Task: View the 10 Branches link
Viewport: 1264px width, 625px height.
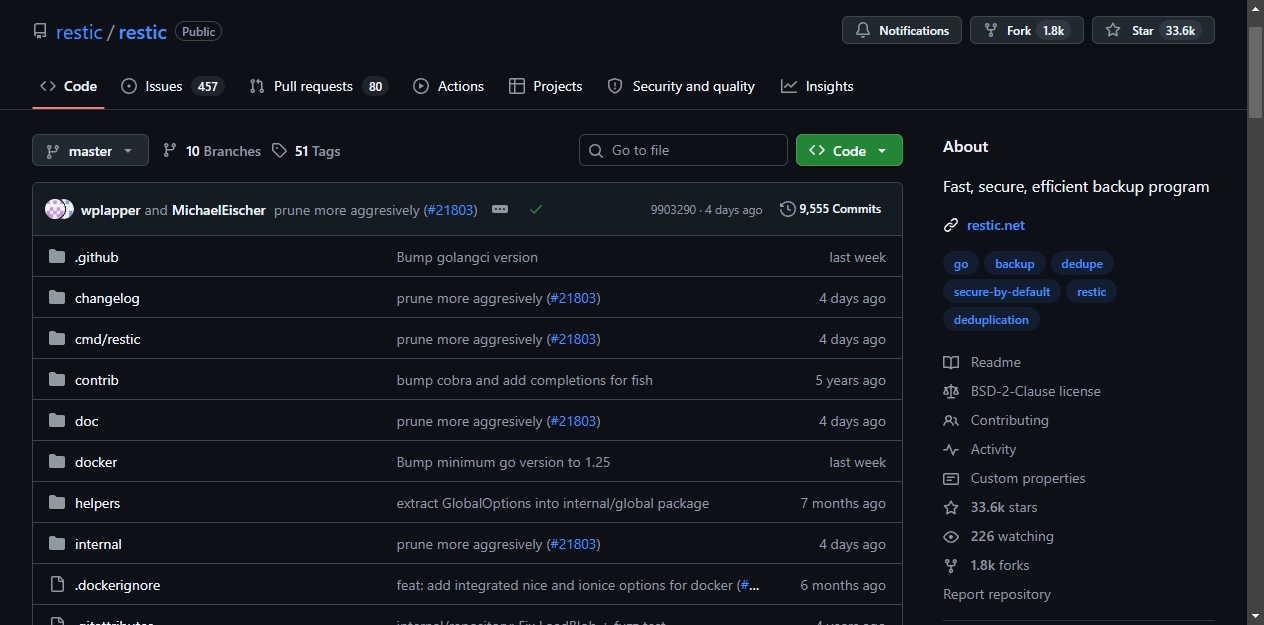Action: [x=211, y=151]
